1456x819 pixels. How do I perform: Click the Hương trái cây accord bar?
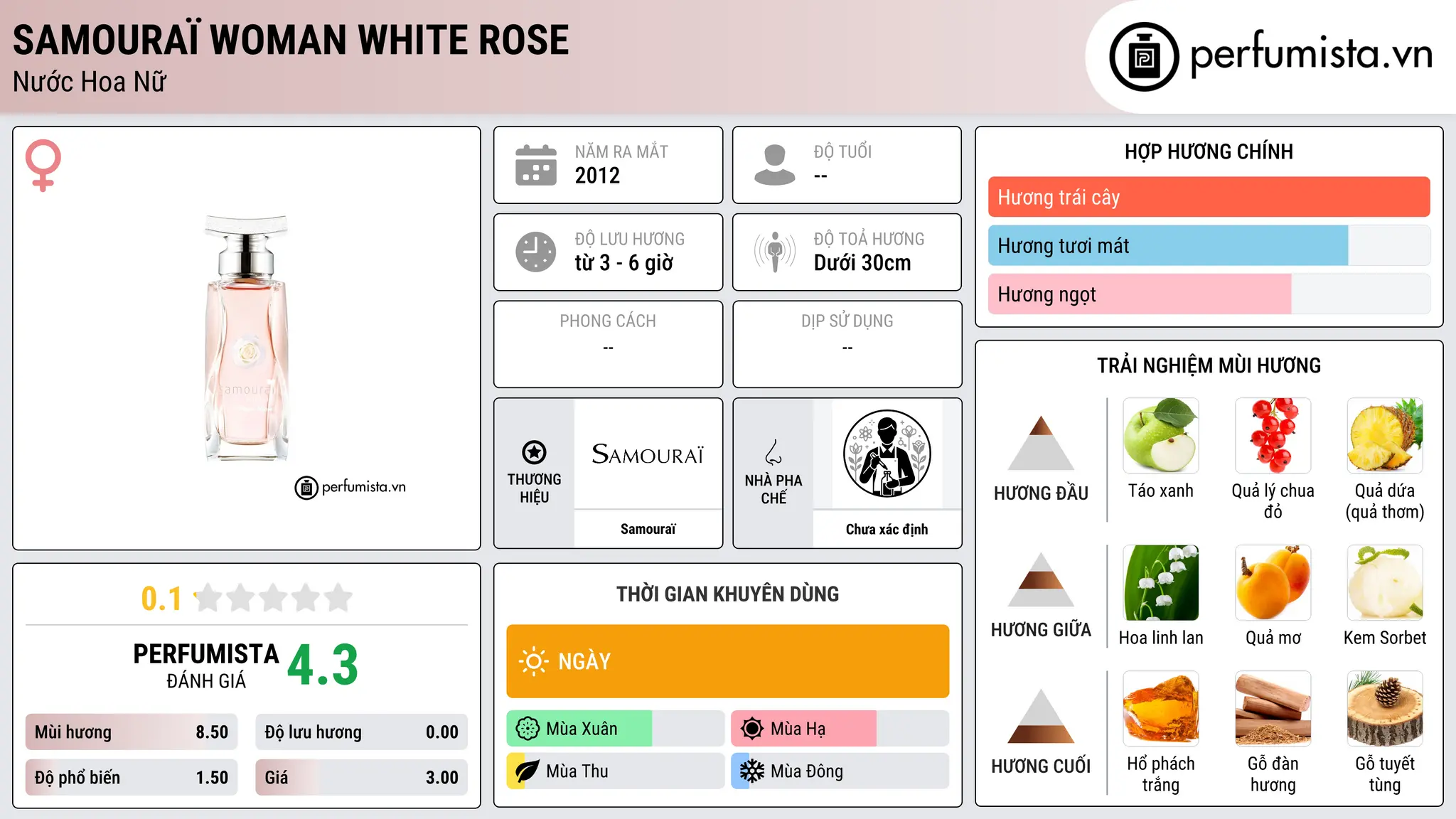pyautogui.click(x=1209, y=197)
